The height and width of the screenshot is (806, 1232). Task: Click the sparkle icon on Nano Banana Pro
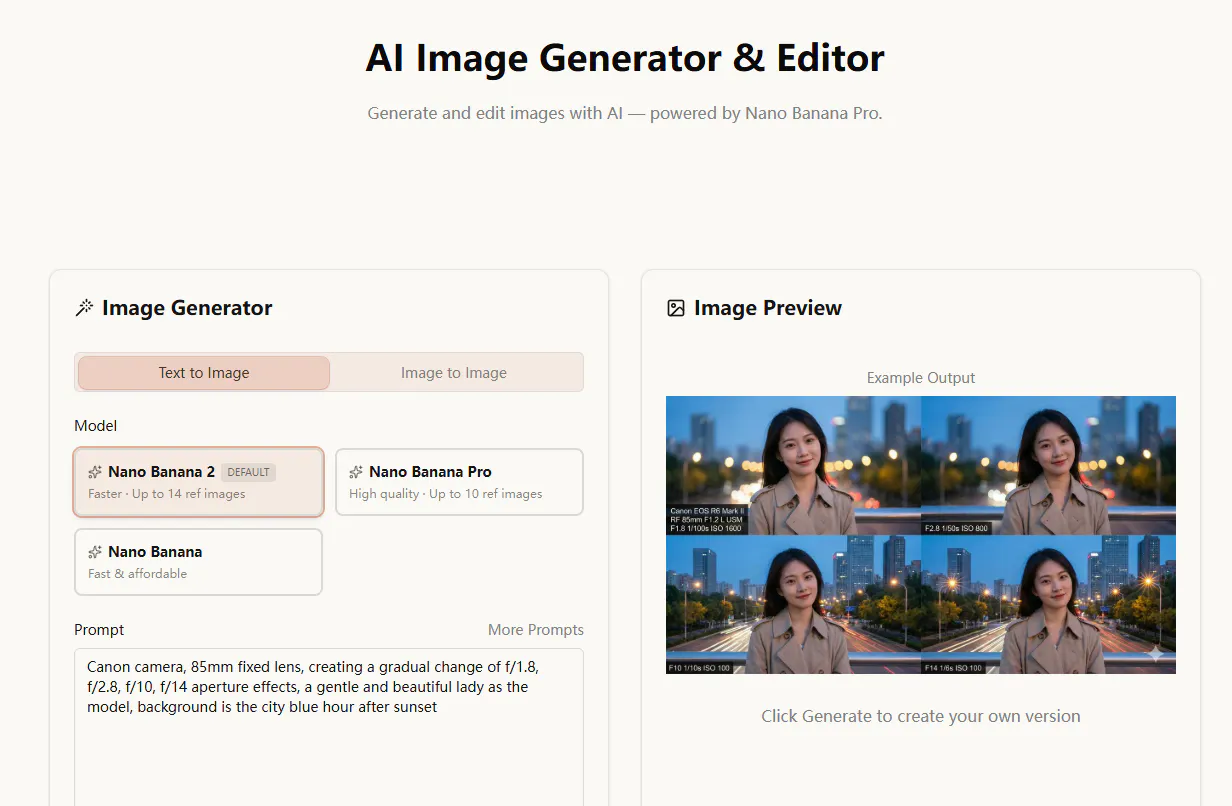[356, 472]
